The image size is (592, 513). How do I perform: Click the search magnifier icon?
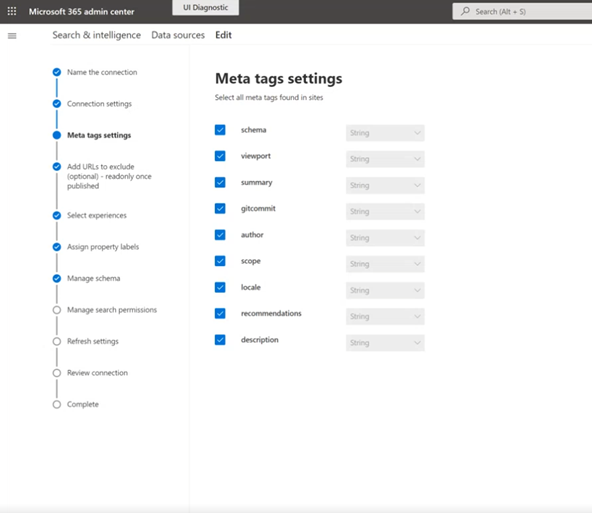coord(466,11)
